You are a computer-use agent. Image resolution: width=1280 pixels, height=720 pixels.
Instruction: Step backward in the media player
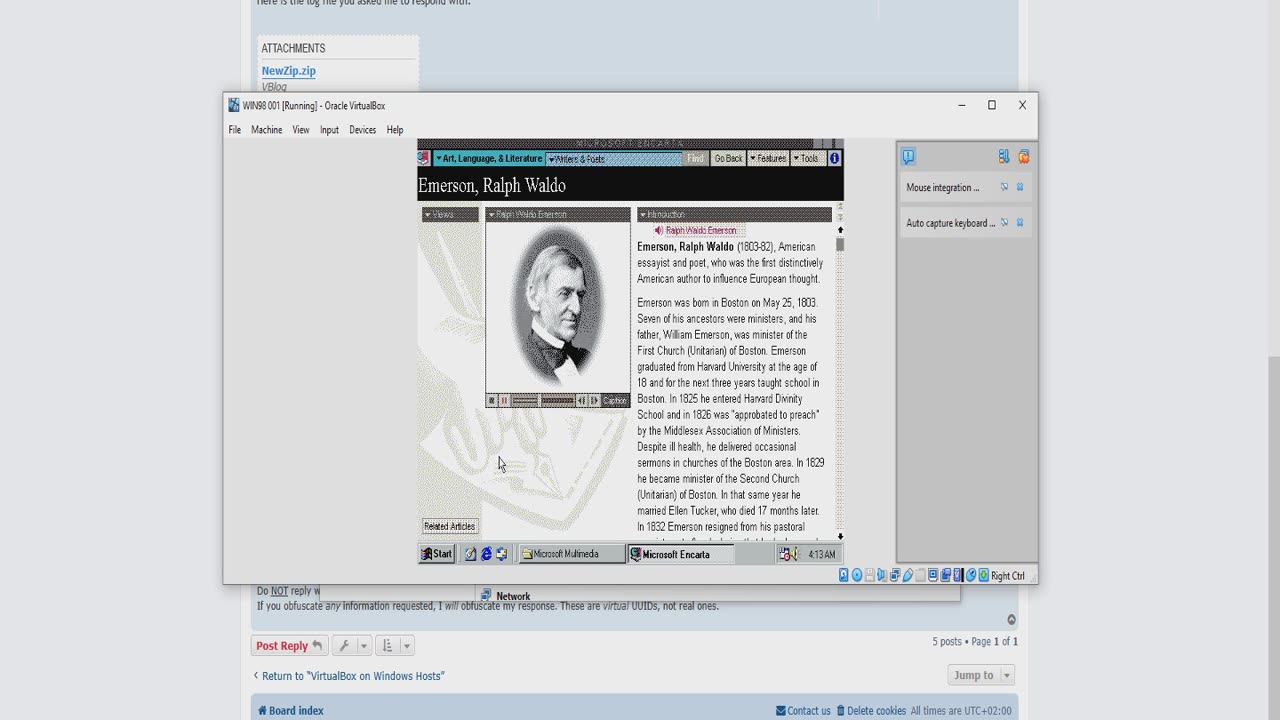coord(581,401)
